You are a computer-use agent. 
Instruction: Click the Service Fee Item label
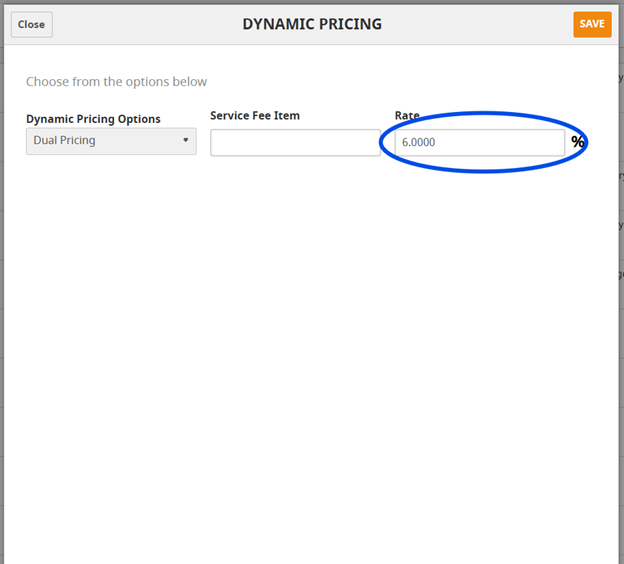coord(255,116)
